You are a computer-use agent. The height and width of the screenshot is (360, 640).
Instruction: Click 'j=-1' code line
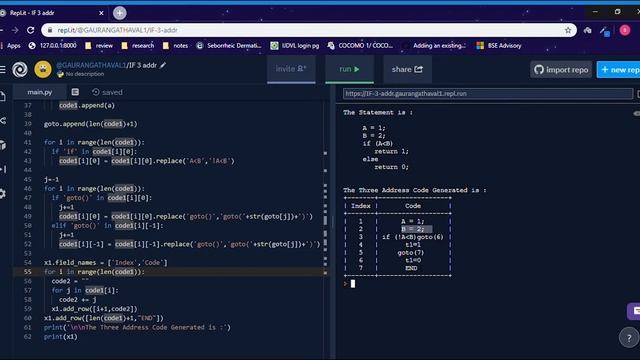pyautogui.click(x=51, y=179)
